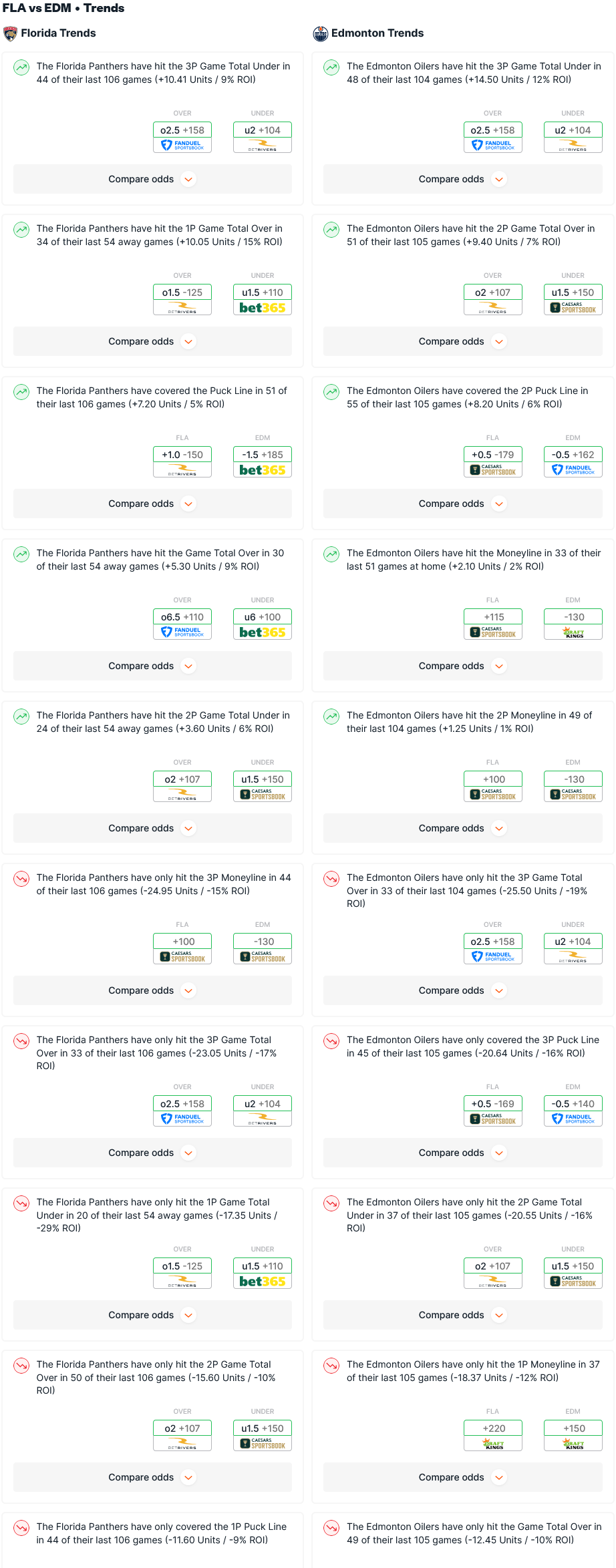Click green uptrend icon on Edmonton Moneyline home trend

pyautogui.click(x=331, y=554)
